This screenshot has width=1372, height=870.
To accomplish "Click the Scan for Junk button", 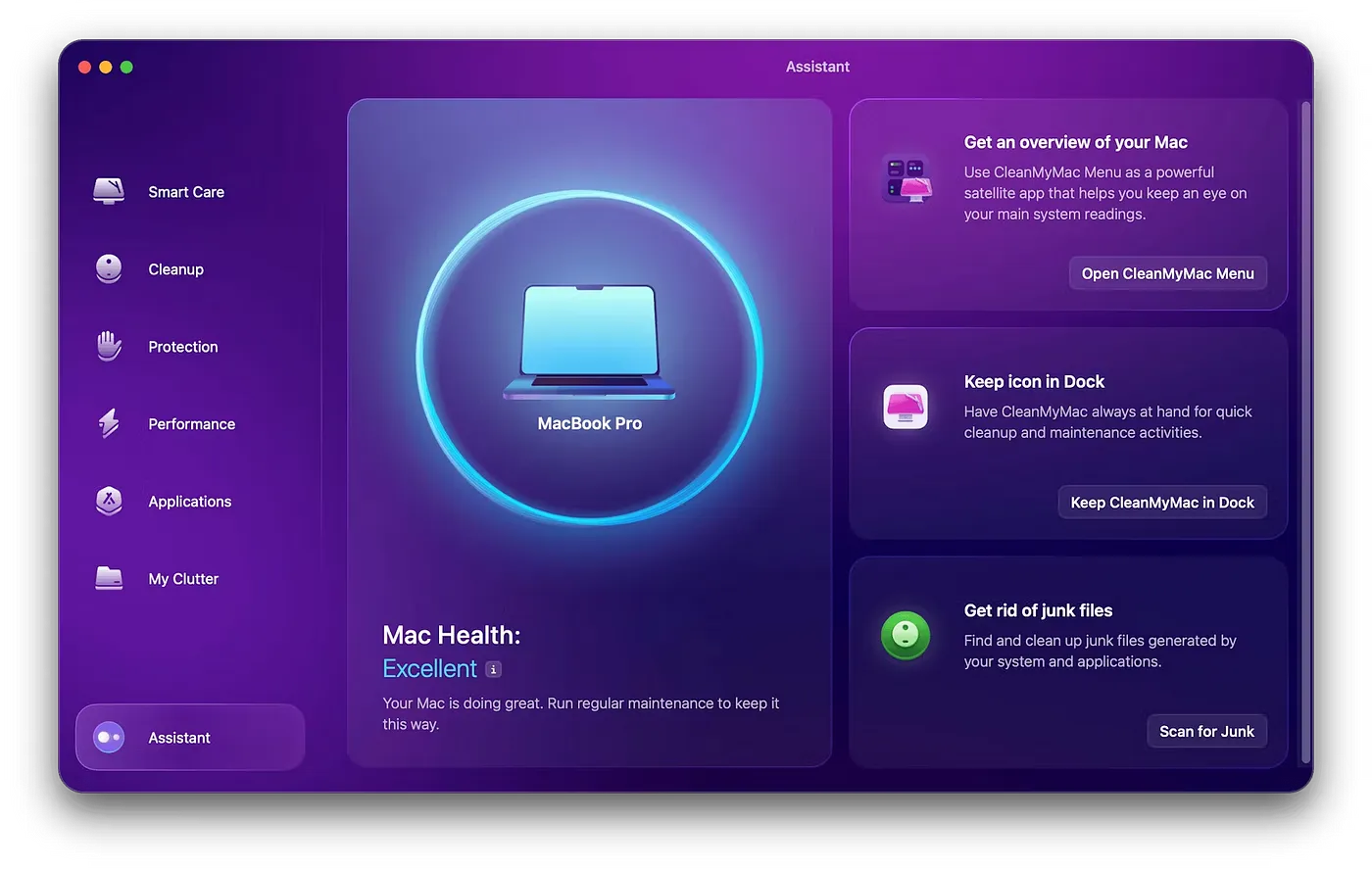I will click(x=1206, y=732).
